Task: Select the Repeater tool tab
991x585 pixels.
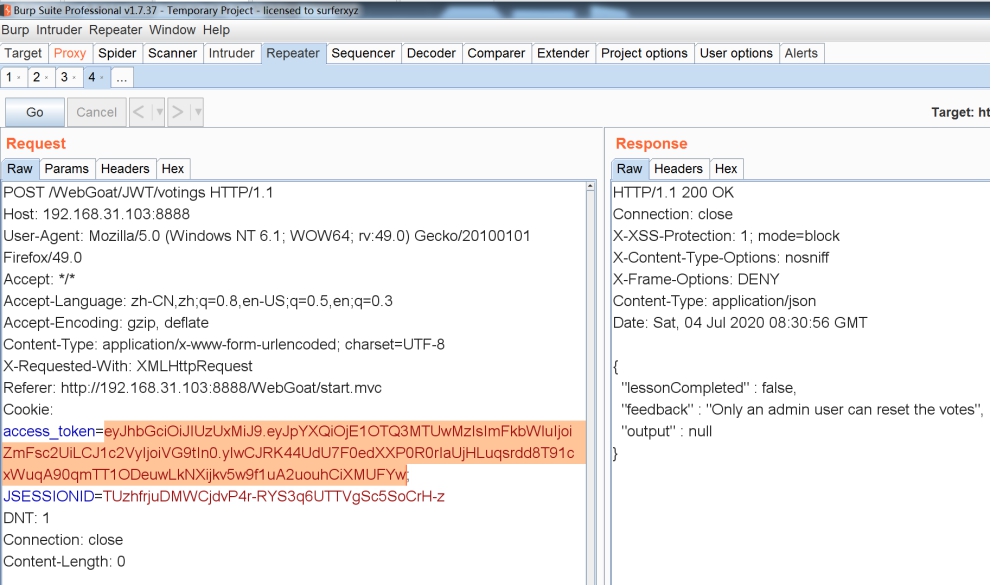Action: (293, 53)
